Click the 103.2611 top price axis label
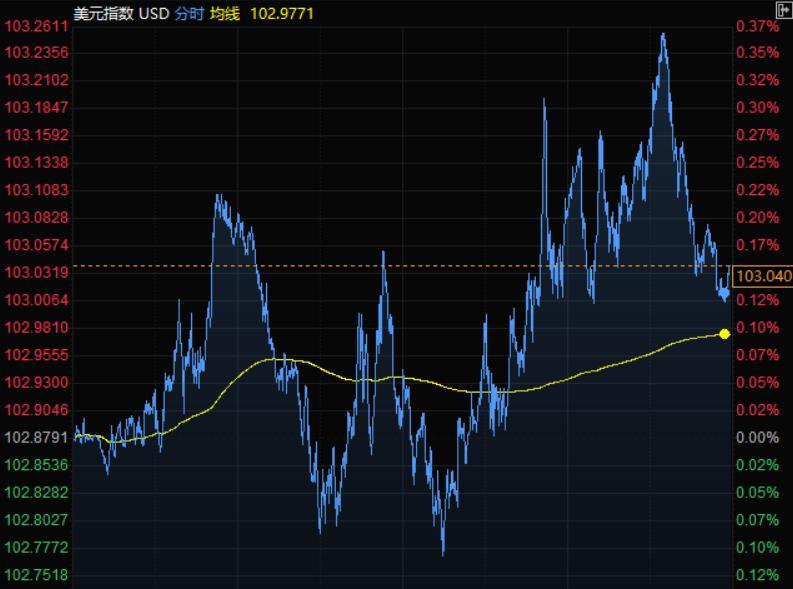The height and width of the screenshot is (589, 793). 36,25
